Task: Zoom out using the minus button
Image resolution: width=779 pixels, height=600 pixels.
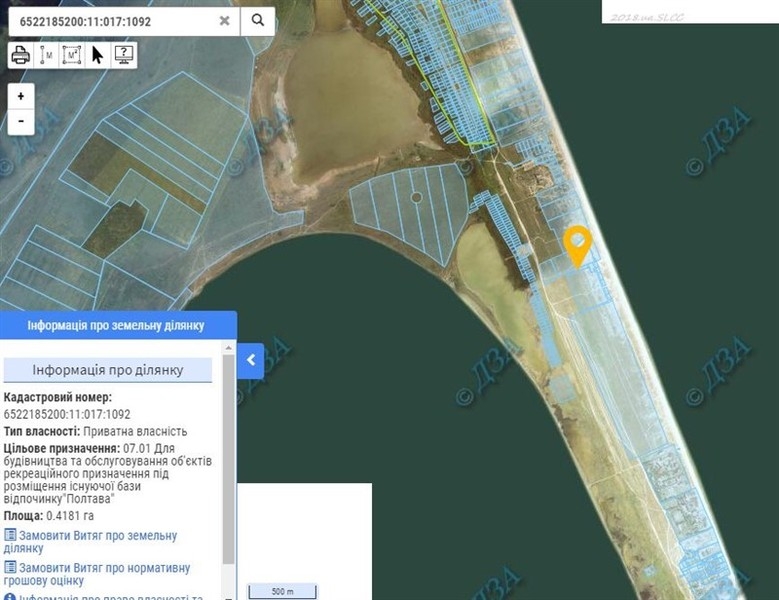Action: point(21,121)
